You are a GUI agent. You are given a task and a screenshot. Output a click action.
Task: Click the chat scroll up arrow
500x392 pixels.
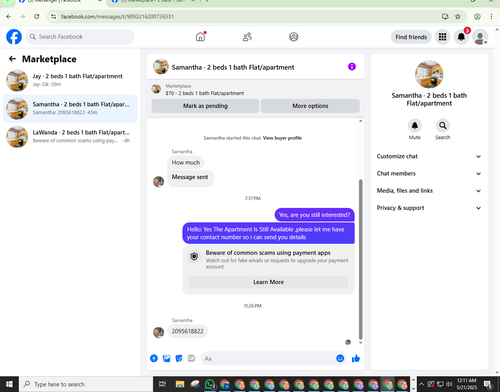tap(360, 121)
